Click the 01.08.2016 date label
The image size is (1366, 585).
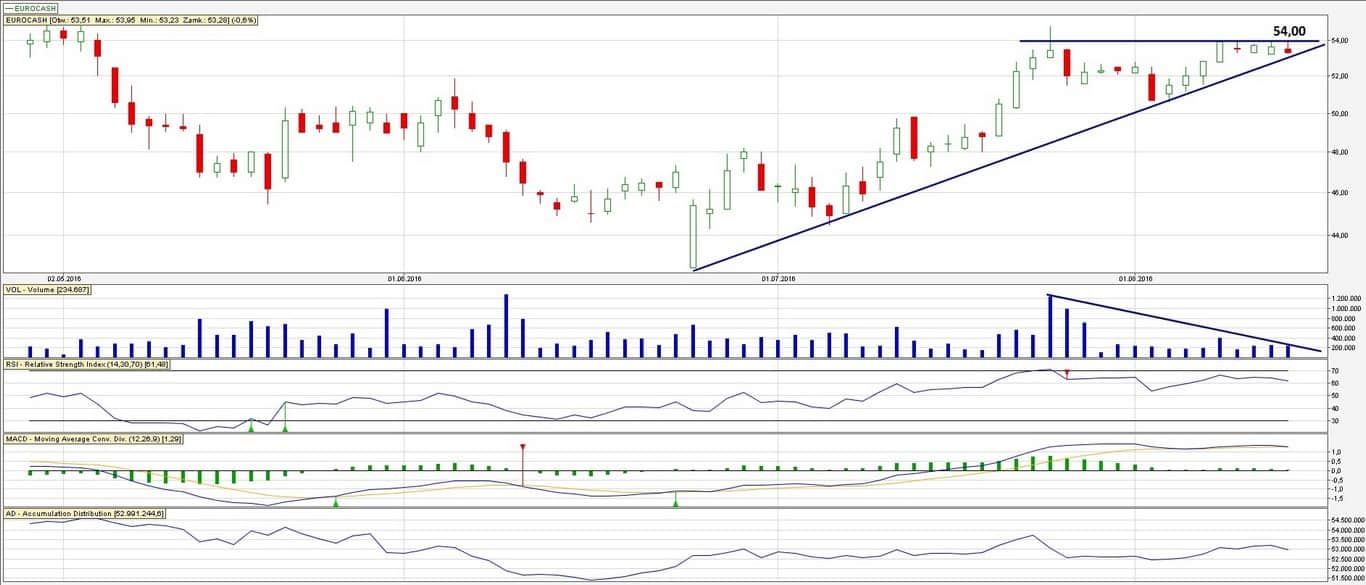pyautogui.click(x=1136, y=279)
